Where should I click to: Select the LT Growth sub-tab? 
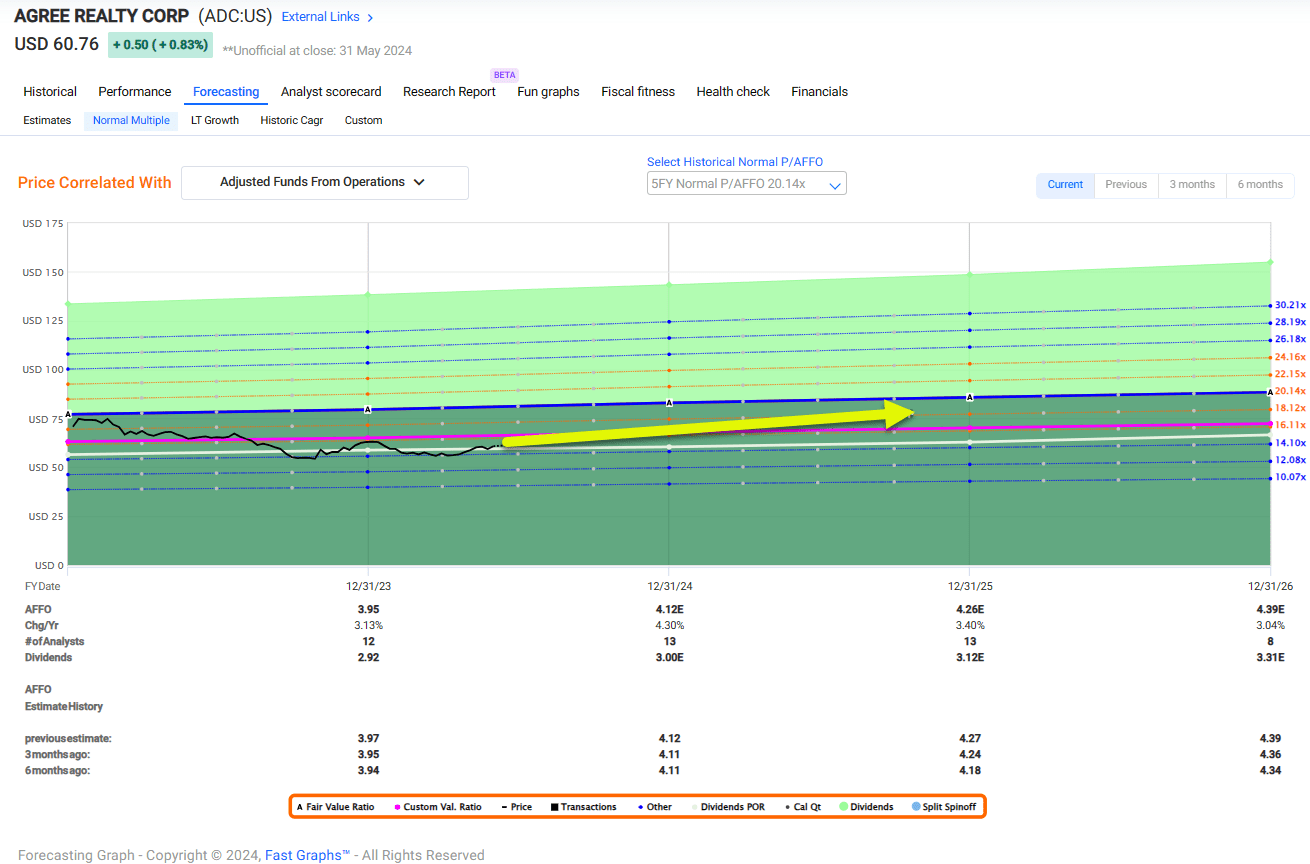[x=215, y=120]
